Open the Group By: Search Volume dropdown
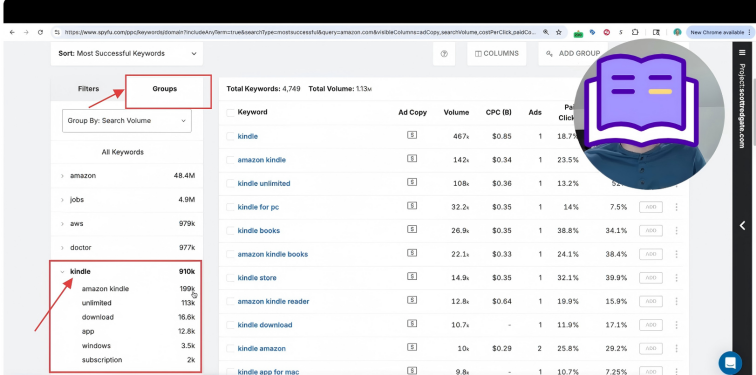 (x=127, y=121)
